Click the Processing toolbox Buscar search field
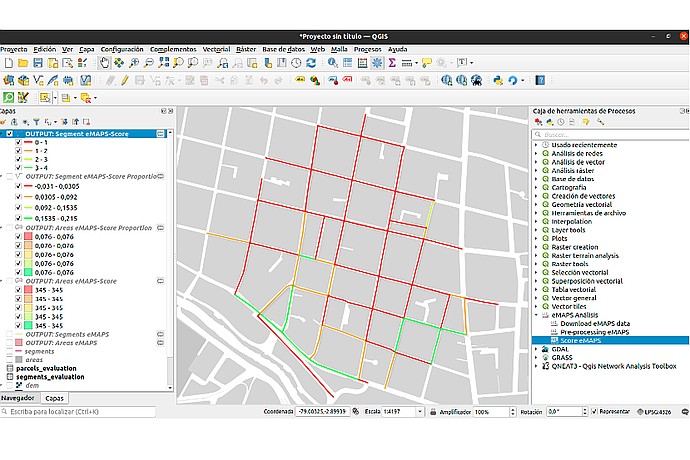 click(x=610, y=135)
